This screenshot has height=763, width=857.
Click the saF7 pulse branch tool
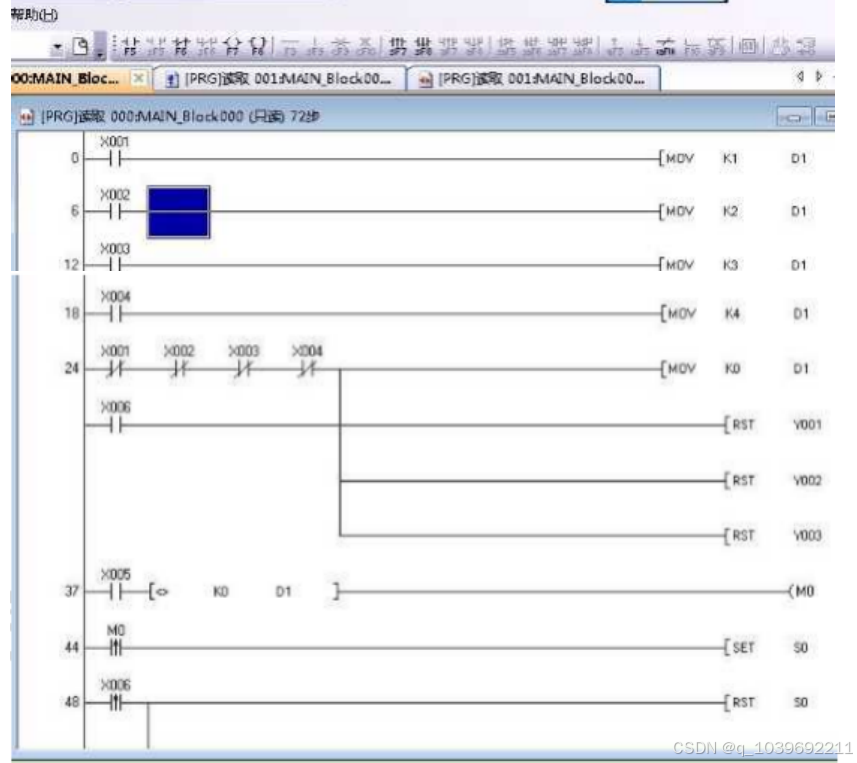click(557, 47)
